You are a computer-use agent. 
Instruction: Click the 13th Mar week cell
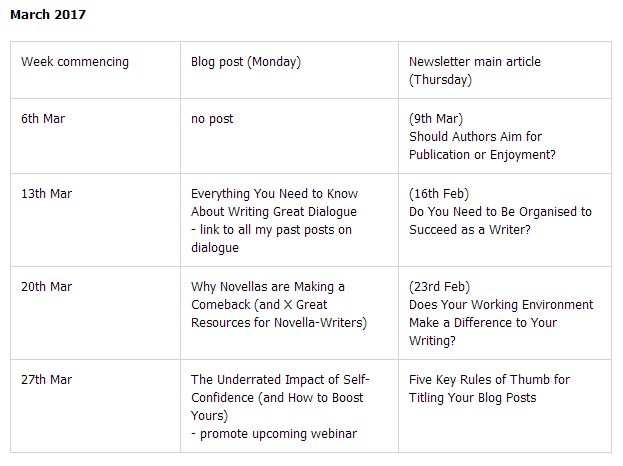point(46,194)
